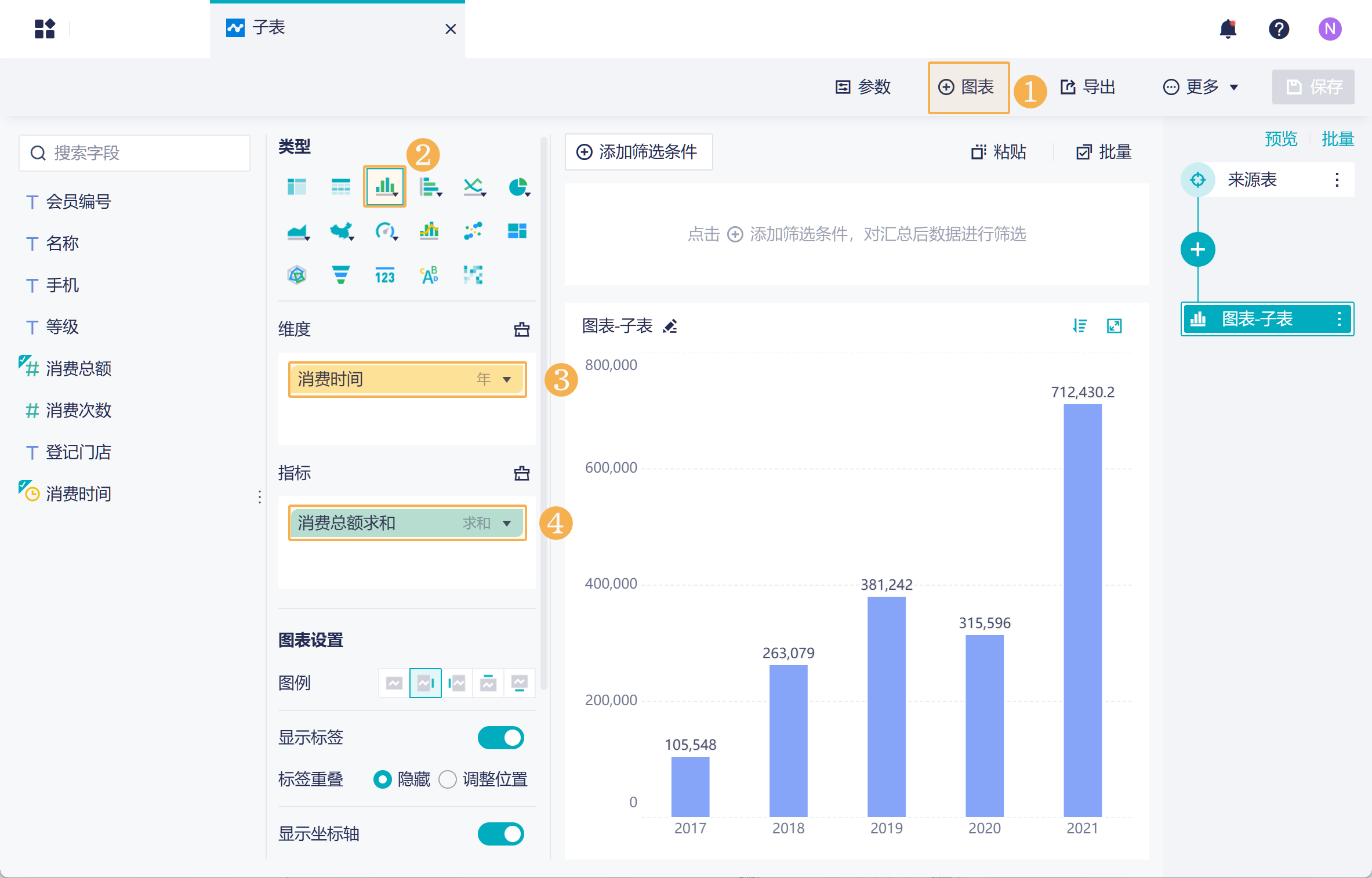Disable the 显示坐标轴 switch
The image size is (1372, 878).
click(x=500, y=834)
